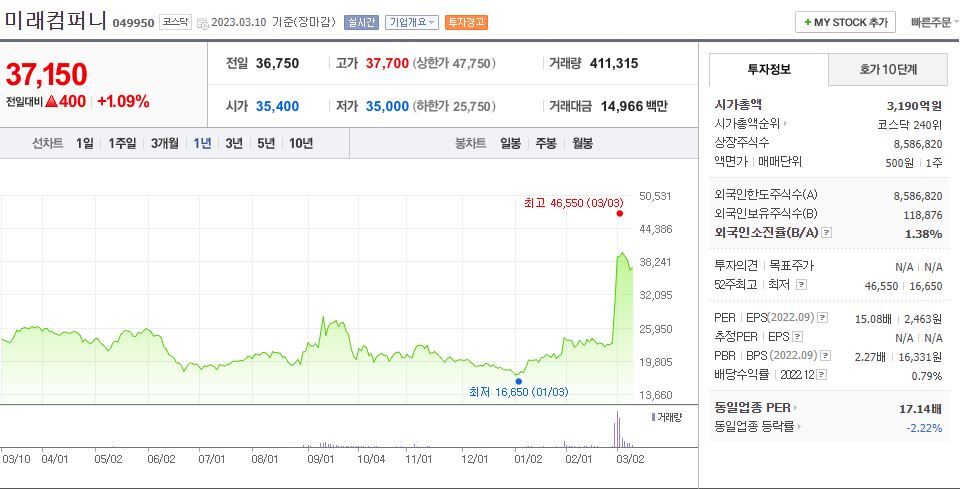Click the 거래대금 value 14,966 백만
Viewport: 963px width, 489px height.
[634, 106]
